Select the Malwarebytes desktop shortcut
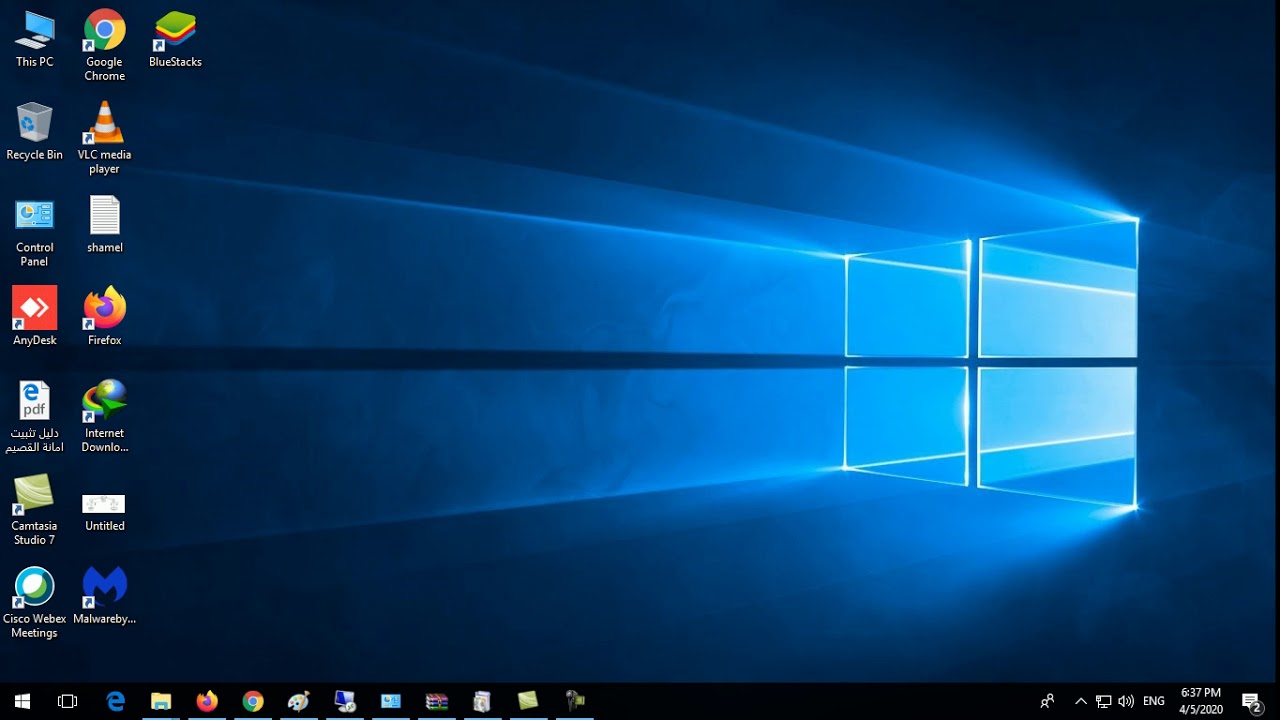The width and height of the screenshot is (1280, 720). 104,596
